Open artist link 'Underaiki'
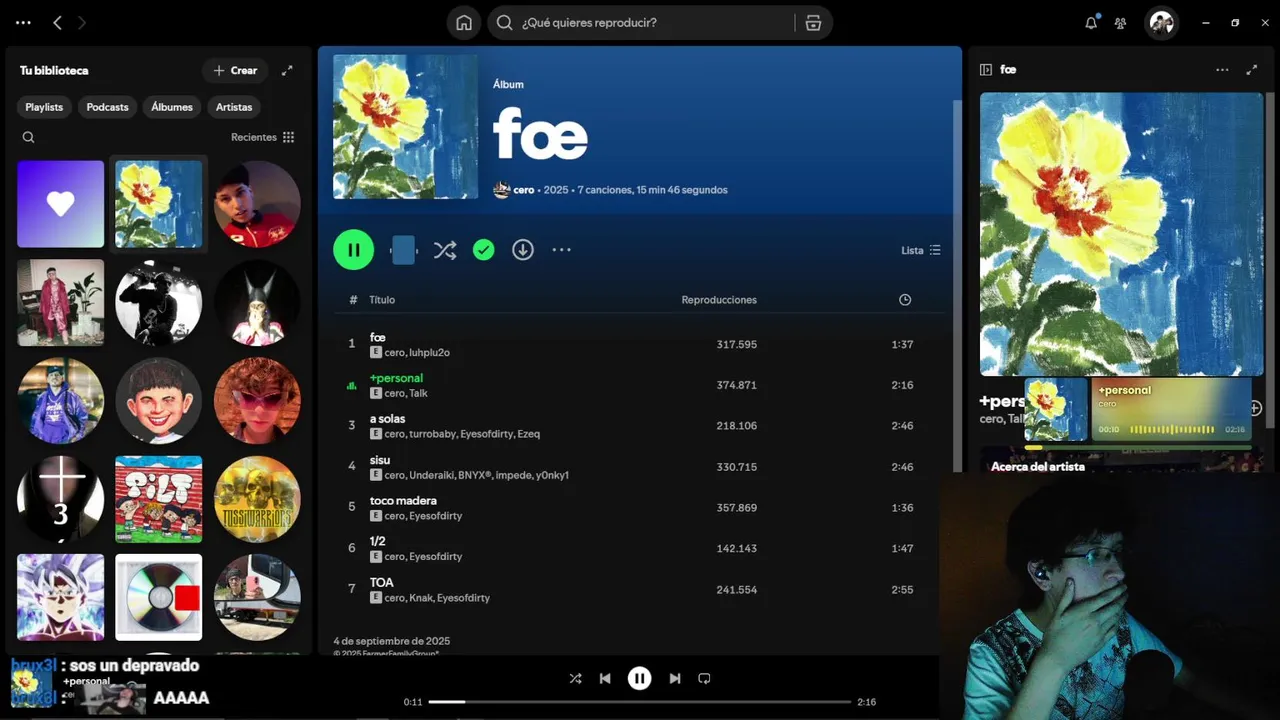Screen dimensions: 1280x720 431,475
